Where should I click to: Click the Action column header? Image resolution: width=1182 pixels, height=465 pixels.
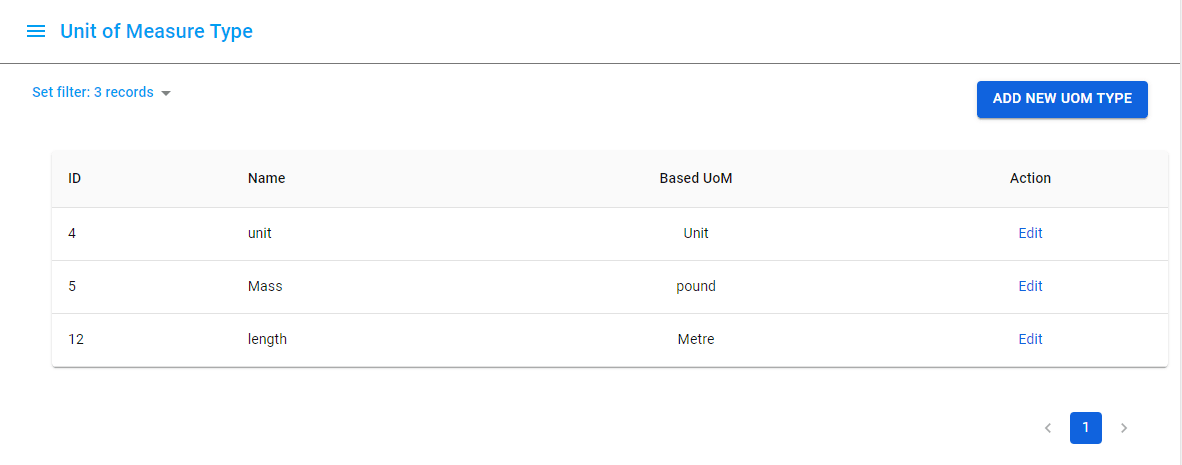point(1030,178)
